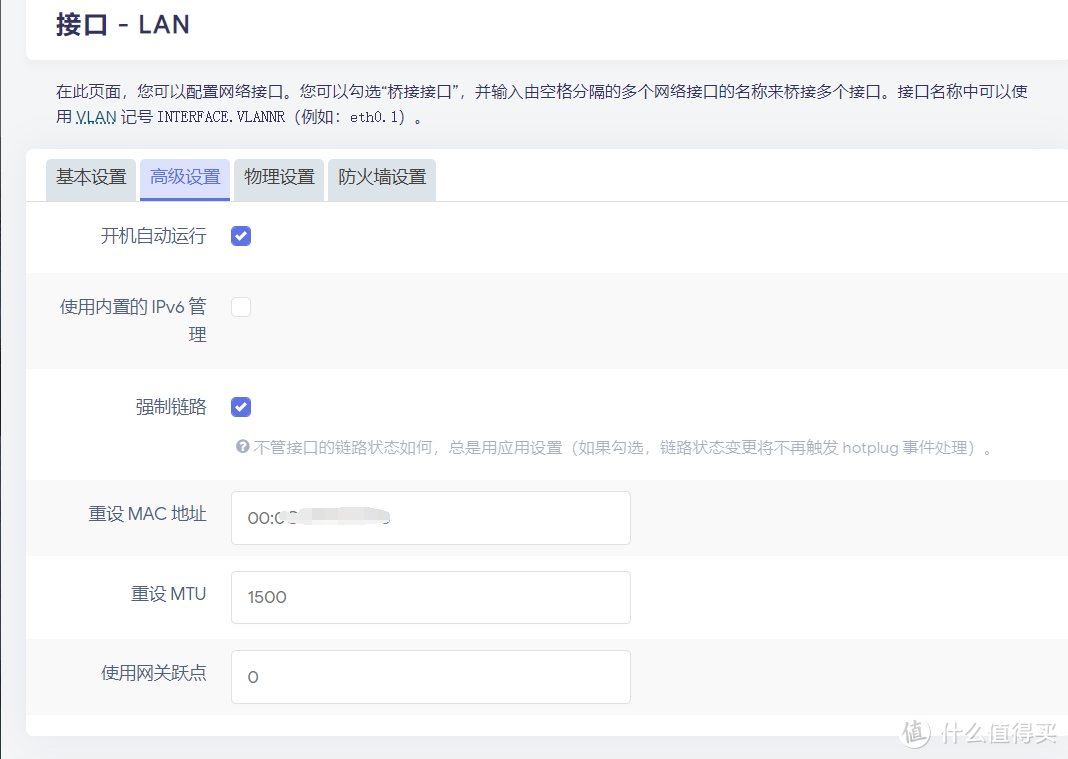This screenshot has height=759, width=1068.
Task: Click inside the 重设 MAC 地址 field
Action: 430,518
